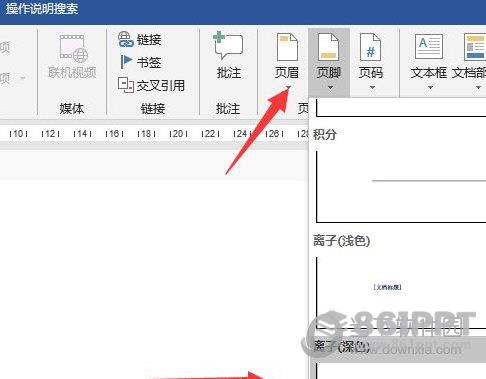Click the 页脚 footer icon

[329, 47]
